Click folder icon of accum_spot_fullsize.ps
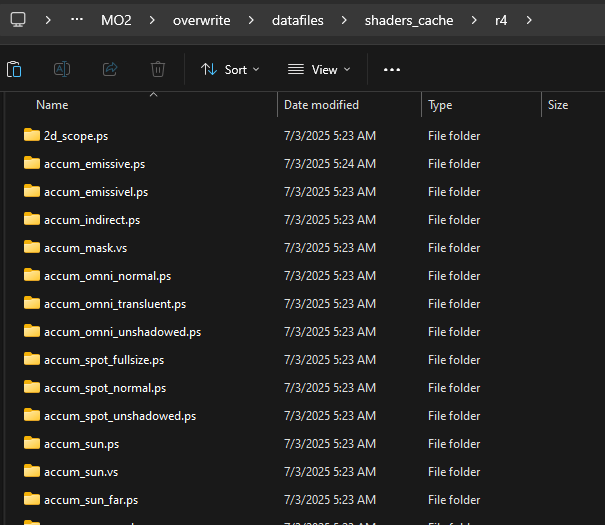605x525 pixels. [32, 359]
